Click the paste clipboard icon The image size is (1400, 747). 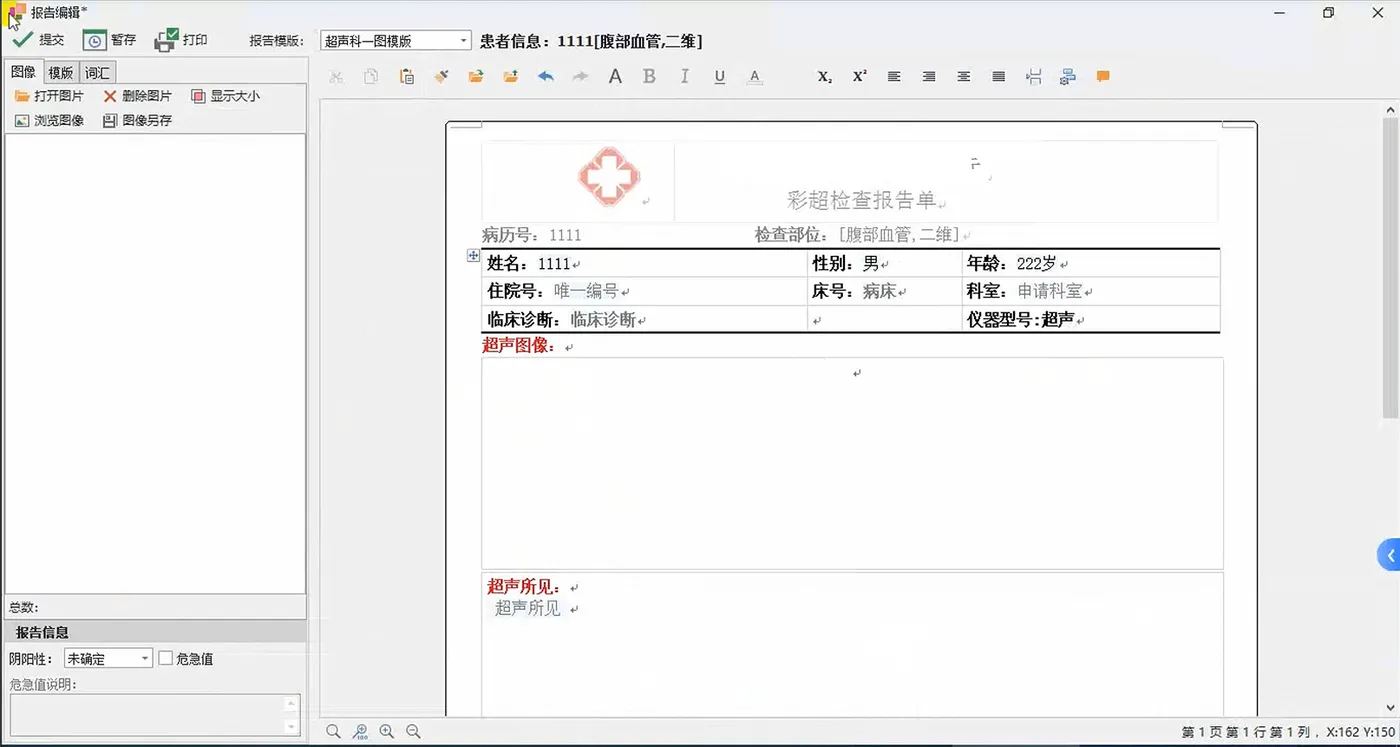click(x=406, y=76)
